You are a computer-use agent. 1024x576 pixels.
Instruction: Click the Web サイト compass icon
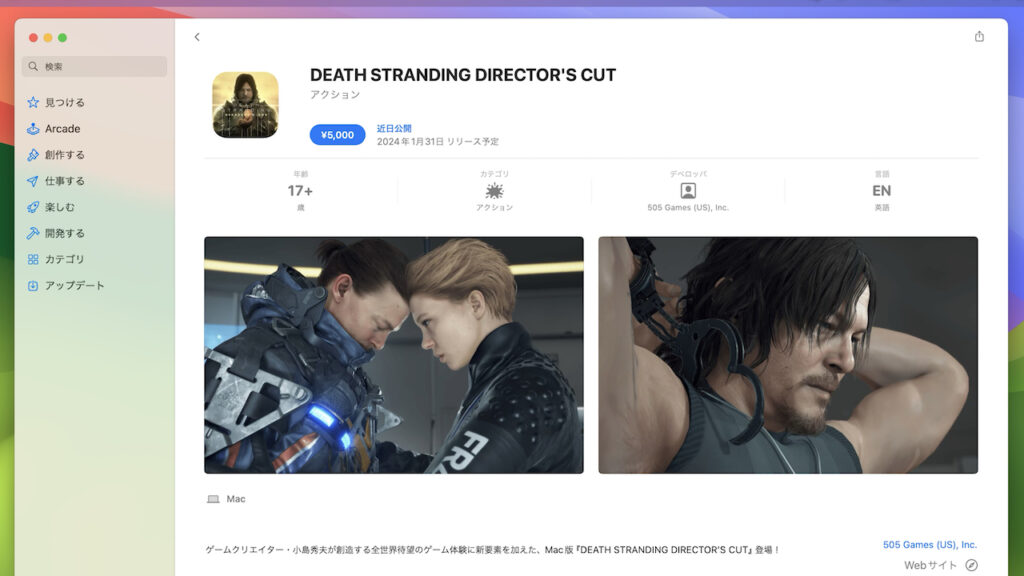pyautogui.click(x=971, y=565)
